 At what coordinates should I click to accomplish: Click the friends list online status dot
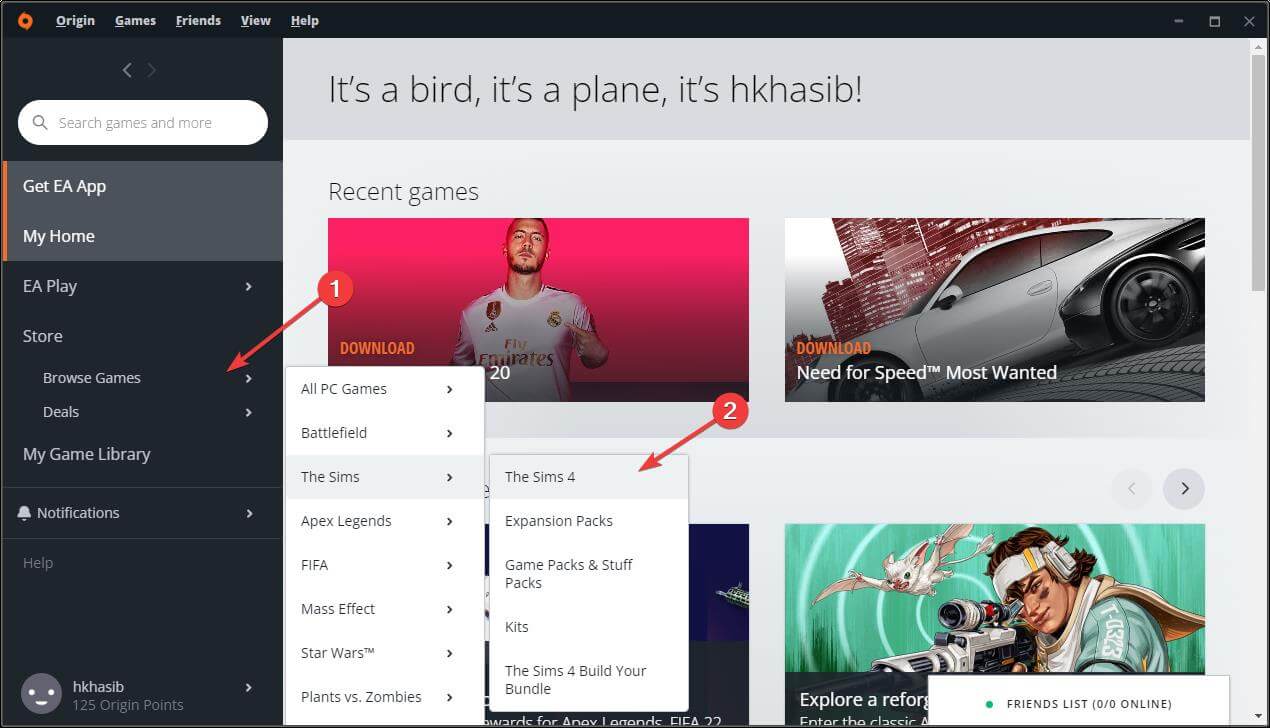[989, 704]
